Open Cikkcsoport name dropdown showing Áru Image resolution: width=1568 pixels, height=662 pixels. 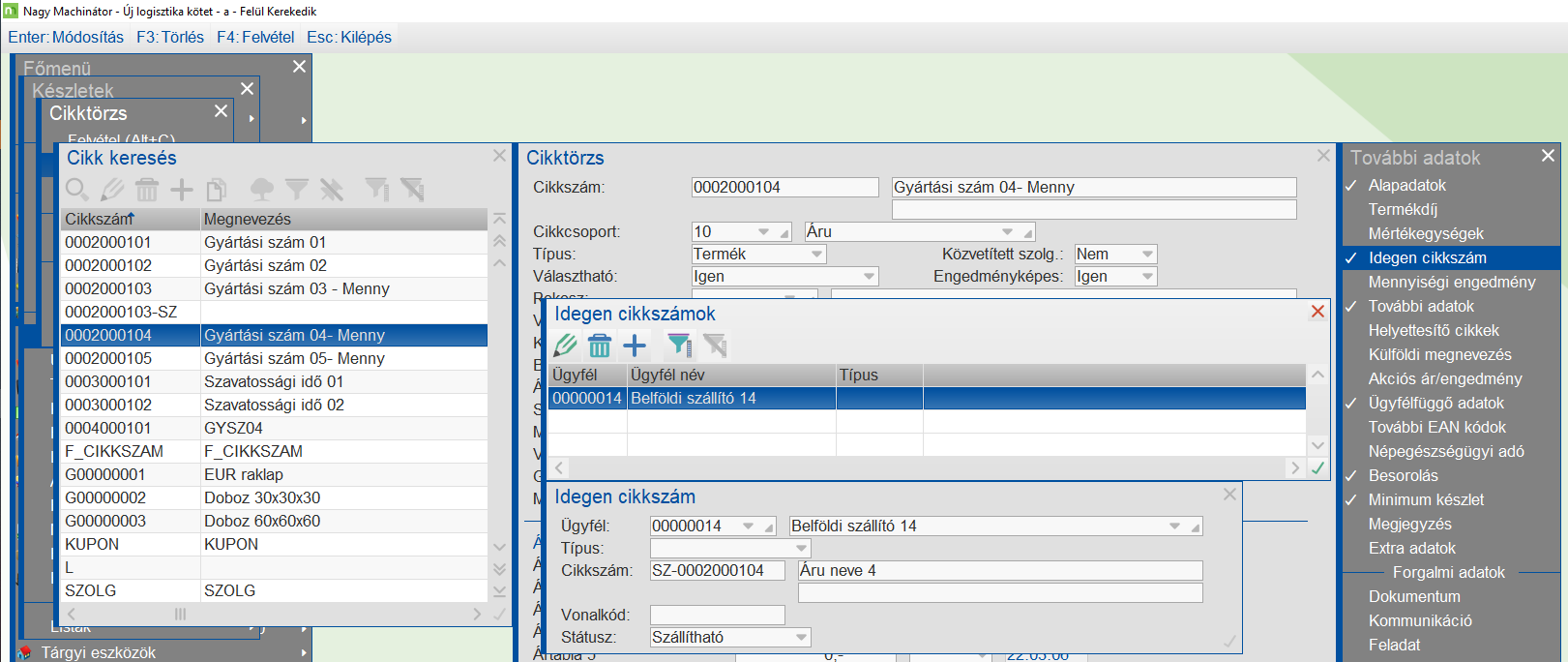point(1007,232)
